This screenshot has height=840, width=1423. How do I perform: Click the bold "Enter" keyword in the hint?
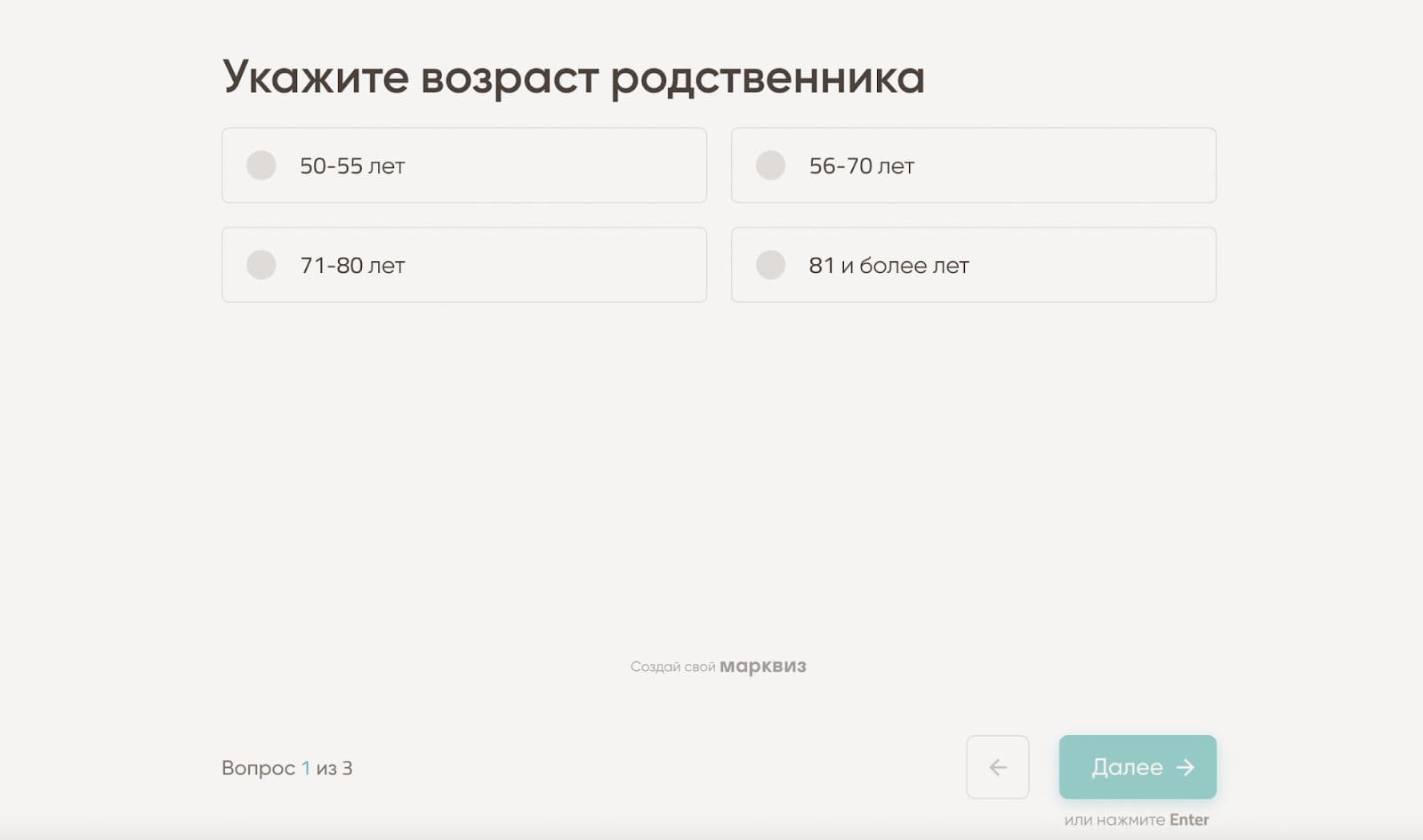coord(1189,819)
